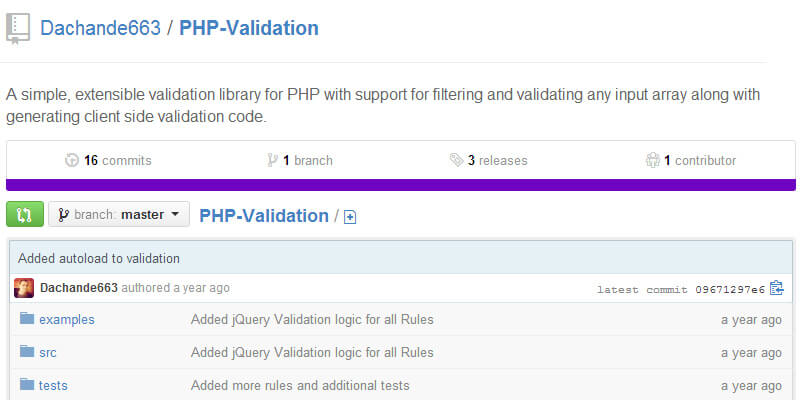Click the src folder icon

26,352
